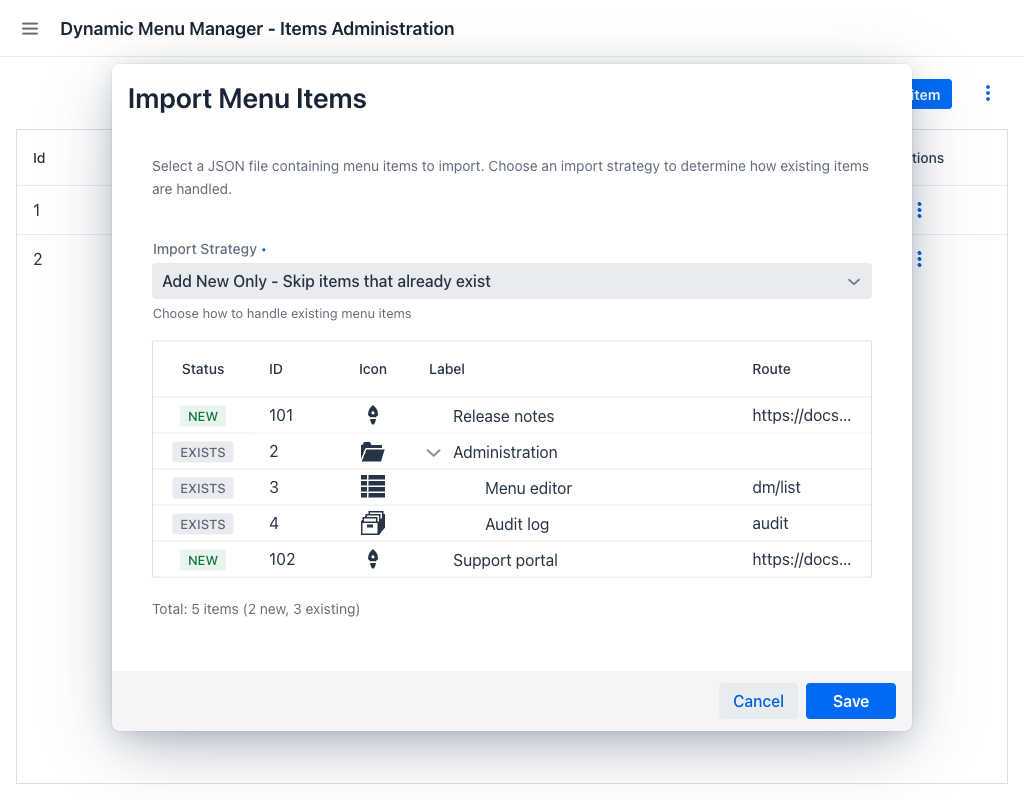This screenshot has width=1024, height=800.
Task: Cancel the import dialog
Action: [758, 701]
